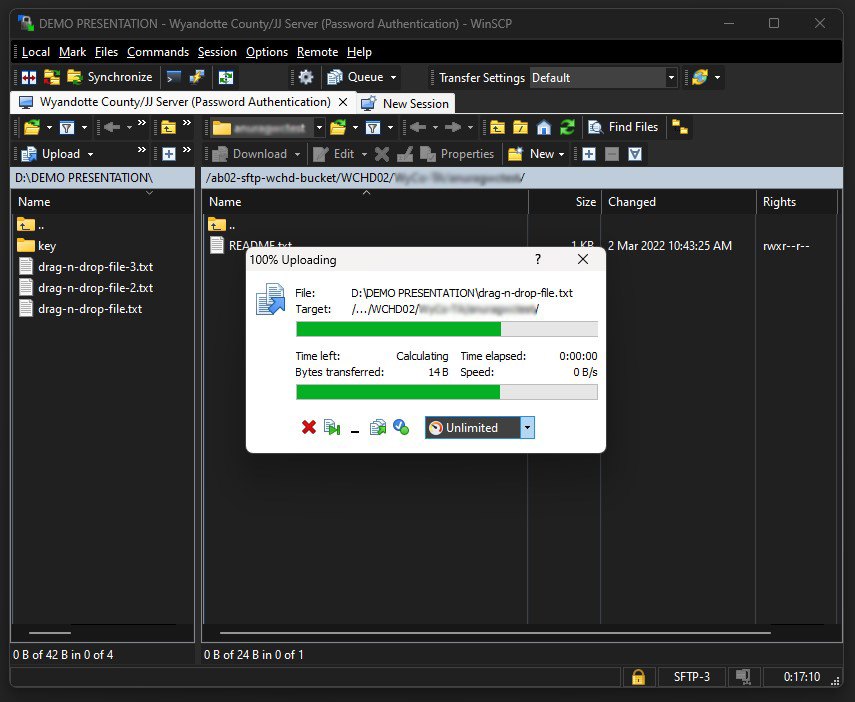Open the Remote menu

317,52
